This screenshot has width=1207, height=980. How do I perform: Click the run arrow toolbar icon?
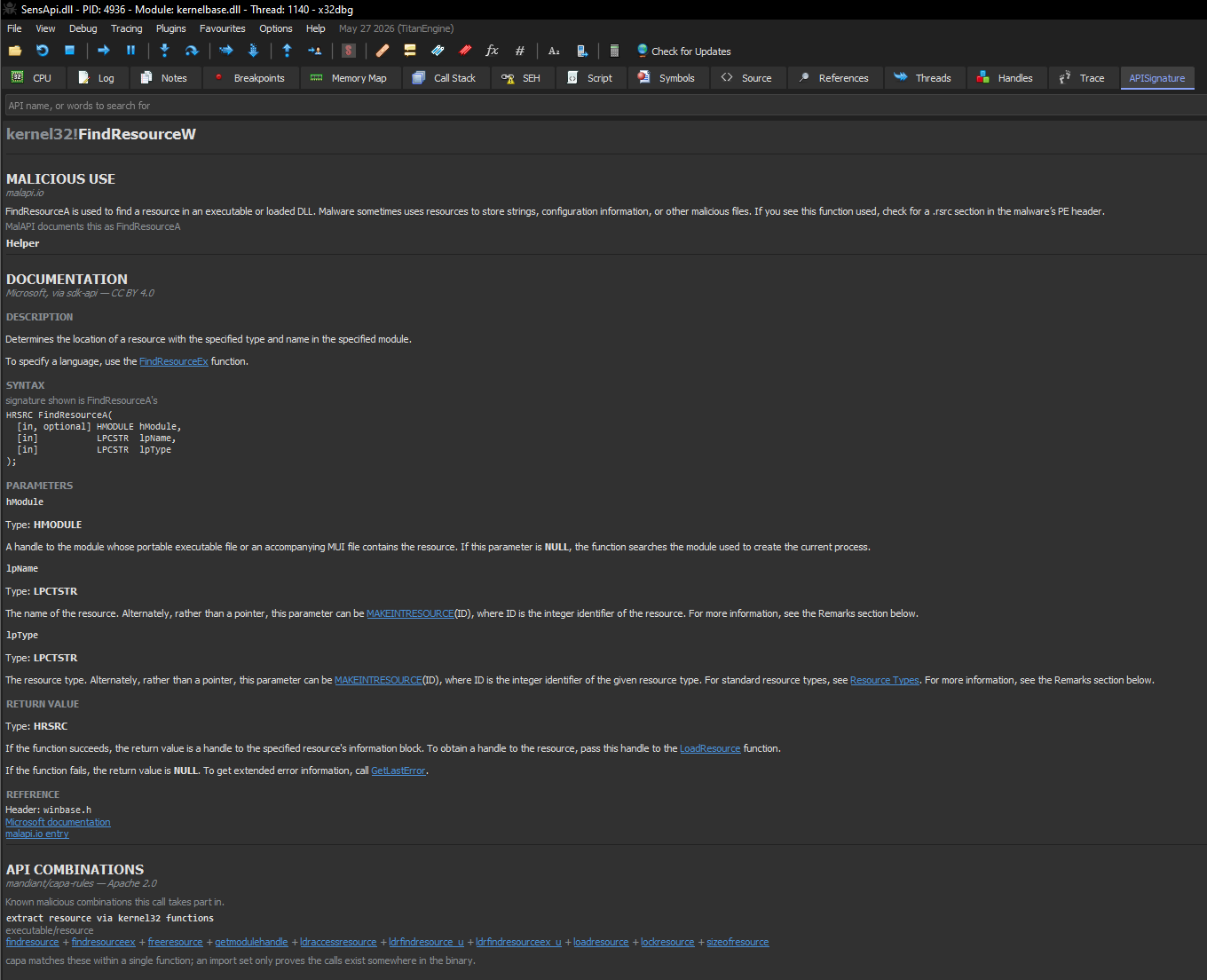coord(104,51)
